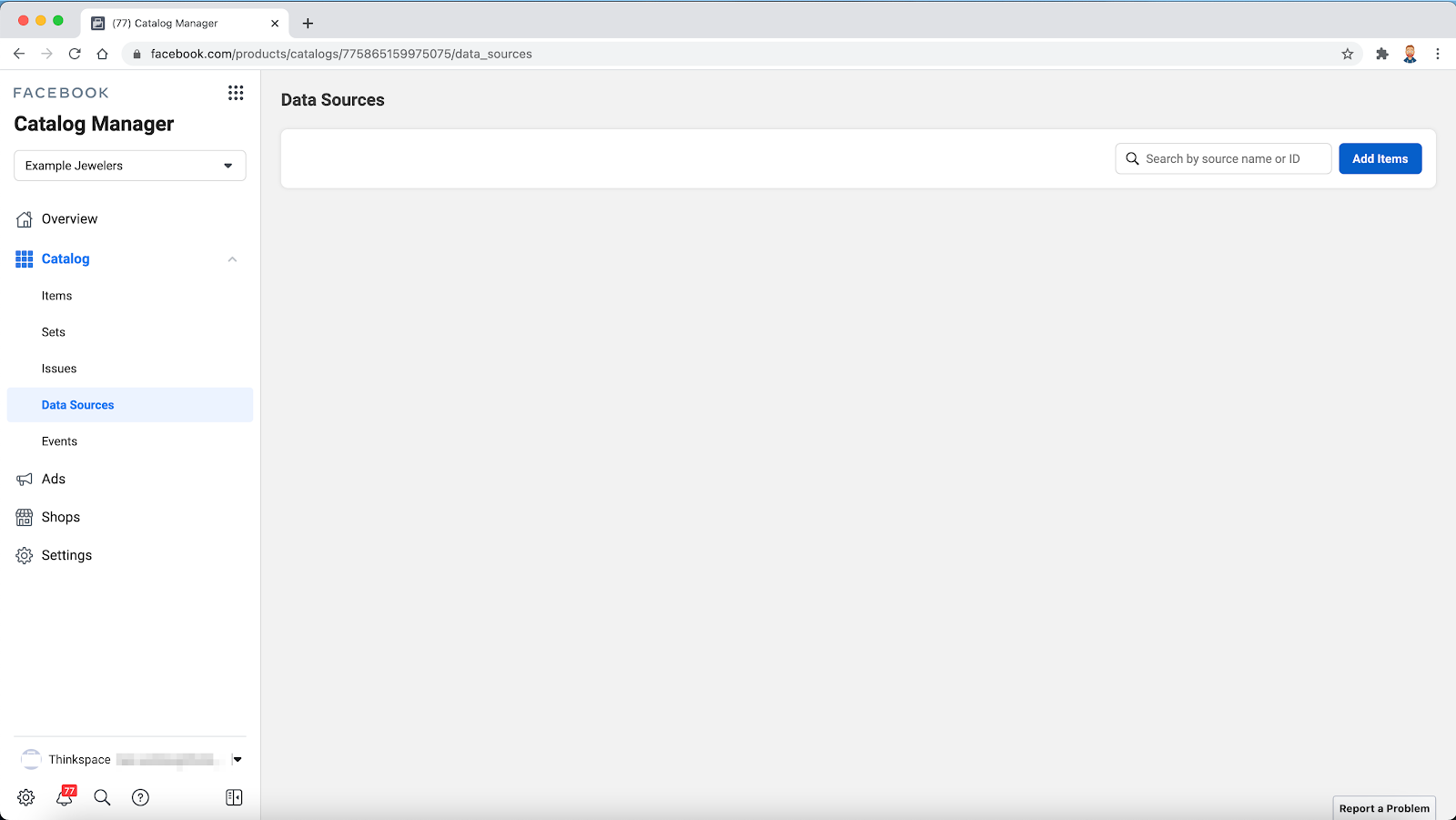
Task: Click the Ads megaphone icon
Action: [x=25, y=480]
